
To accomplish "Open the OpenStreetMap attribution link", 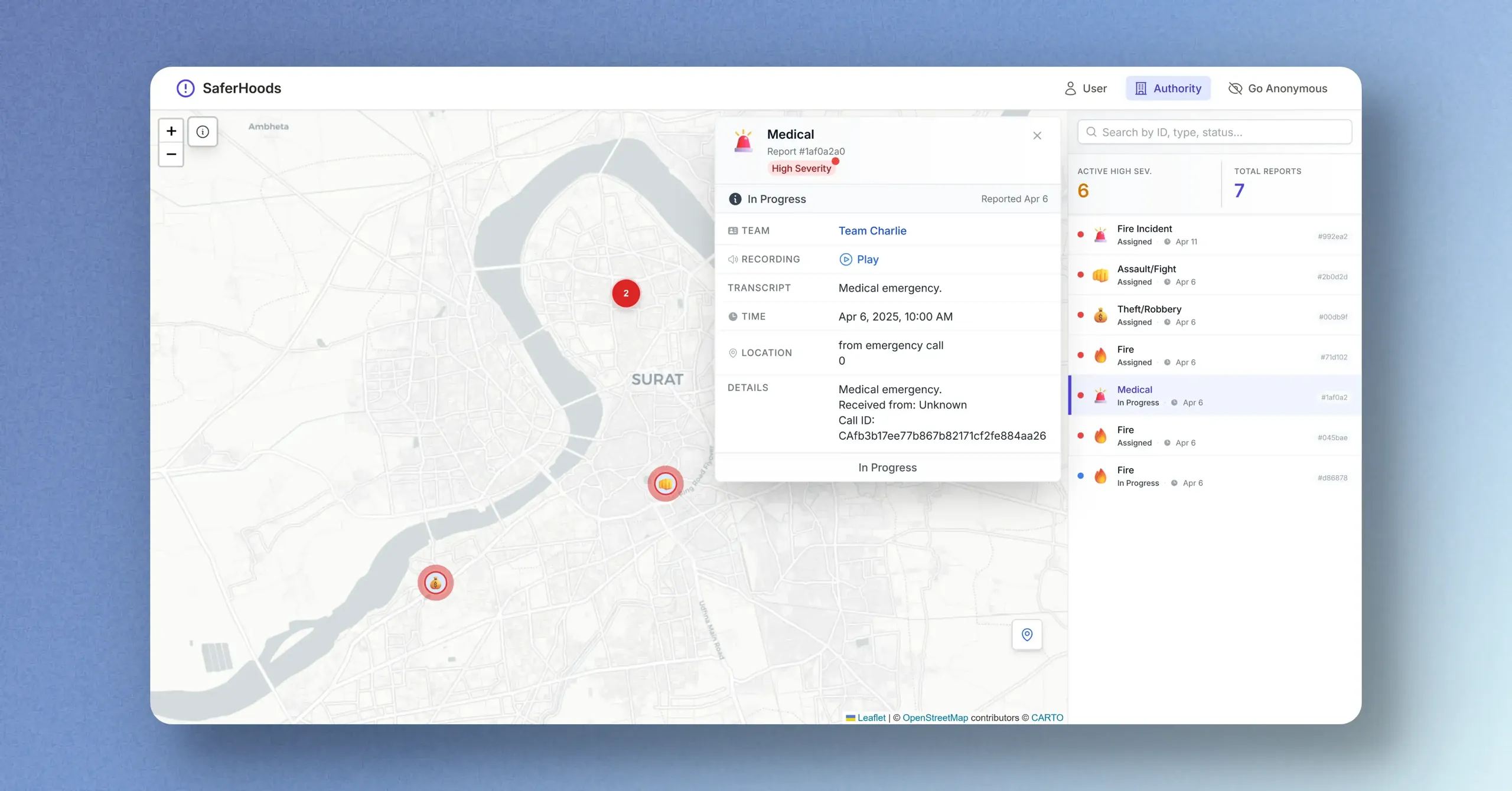I will 935,718.
